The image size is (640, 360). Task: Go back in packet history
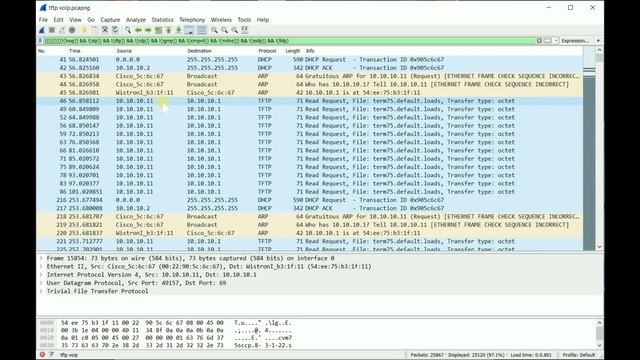point(138,30)
